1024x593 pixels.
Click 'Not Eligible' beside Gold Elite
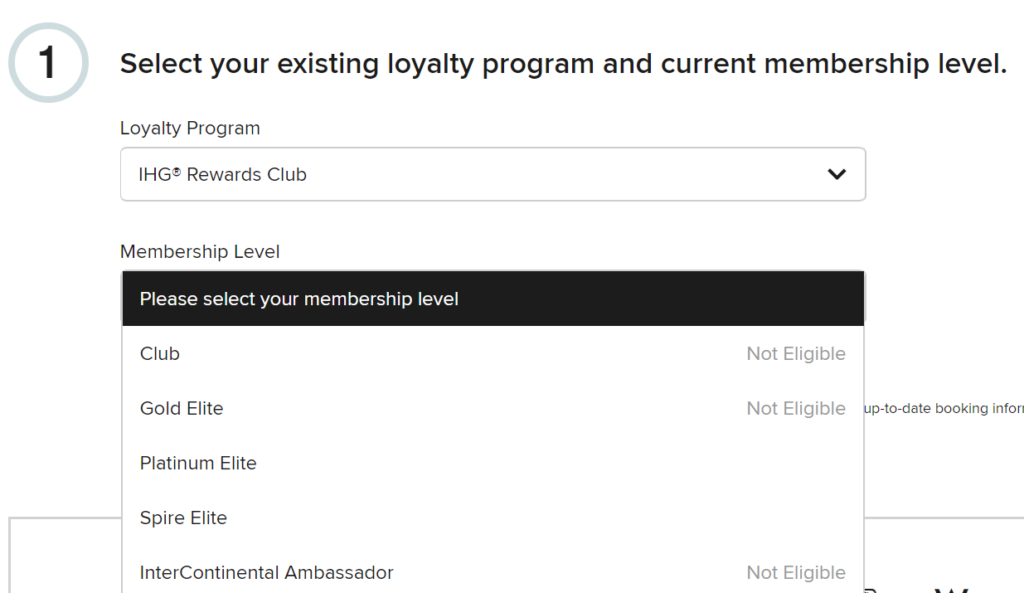[x=796, y=409]
